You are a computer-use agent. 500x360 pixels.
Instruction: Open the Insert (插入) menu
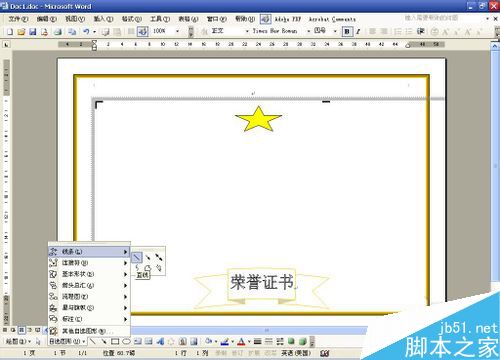103,19
